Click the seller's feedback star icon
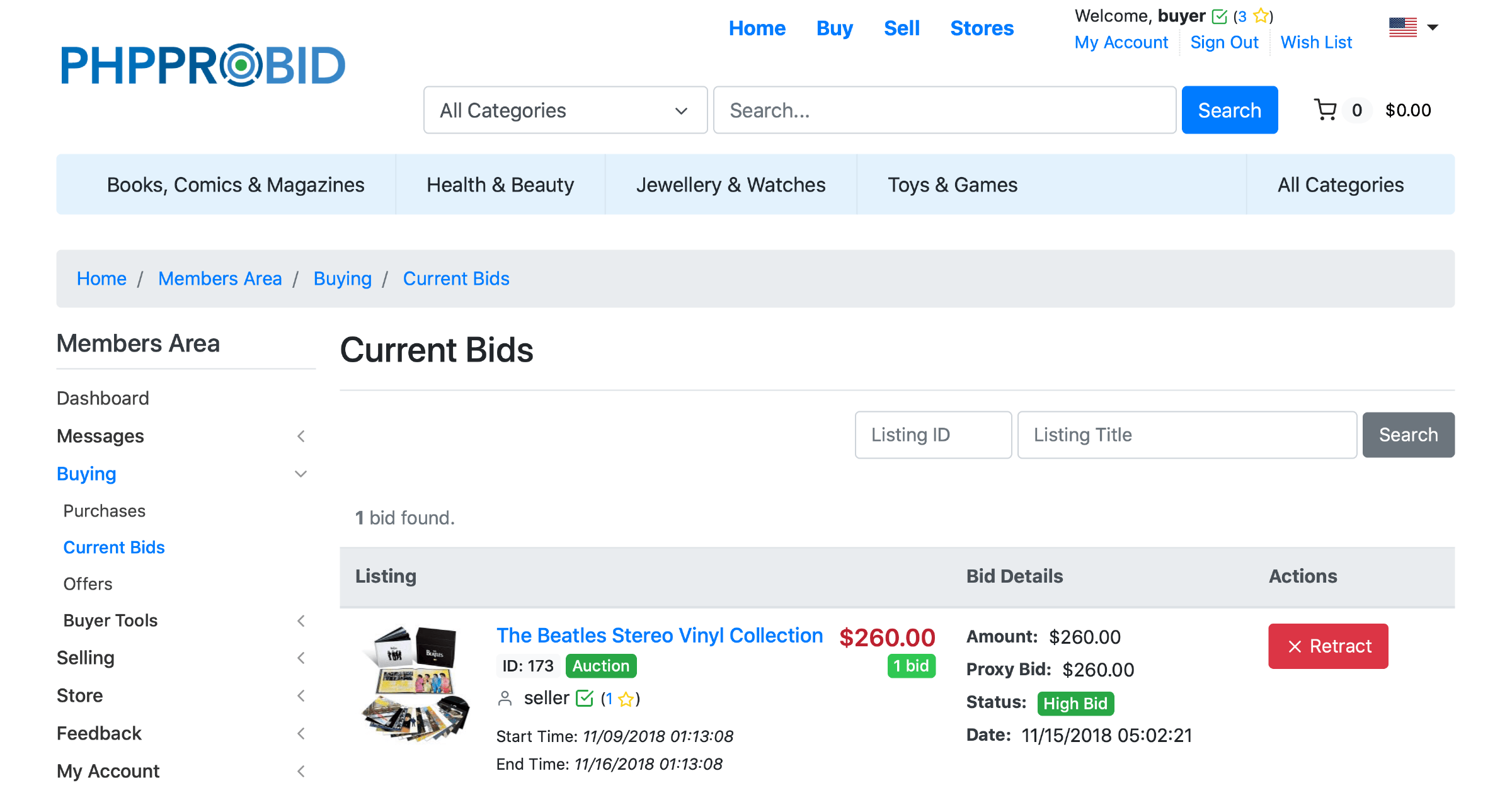 pos(626,699)
